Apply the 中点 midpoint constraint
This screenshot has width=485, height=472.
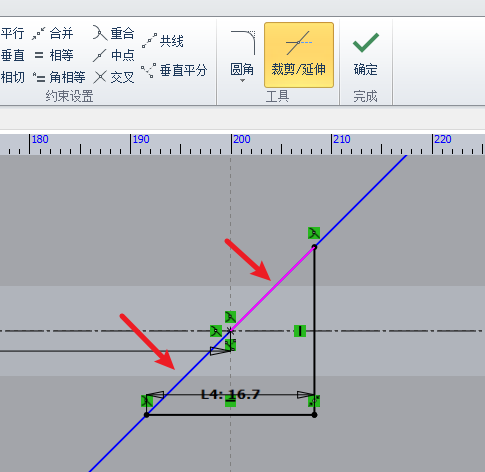(113, 55)
